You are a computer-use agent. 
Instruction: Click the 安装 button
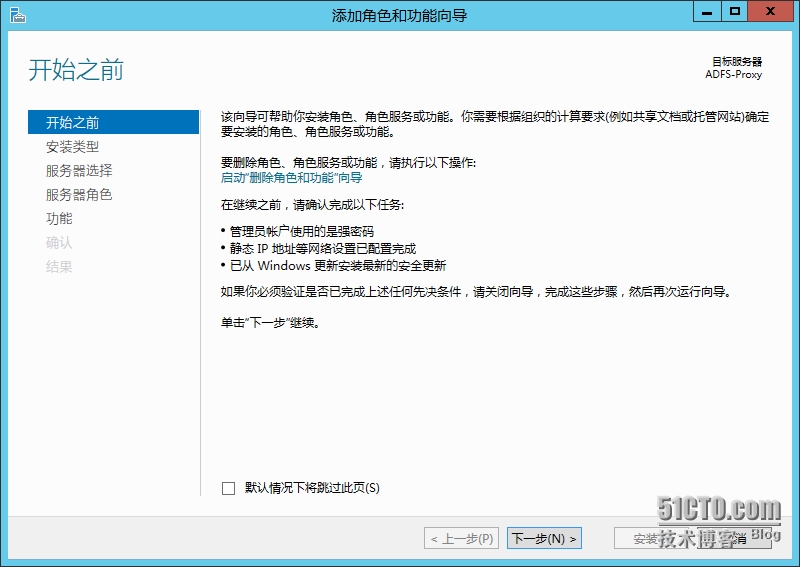pyautogui.click(x=646, y=539)
